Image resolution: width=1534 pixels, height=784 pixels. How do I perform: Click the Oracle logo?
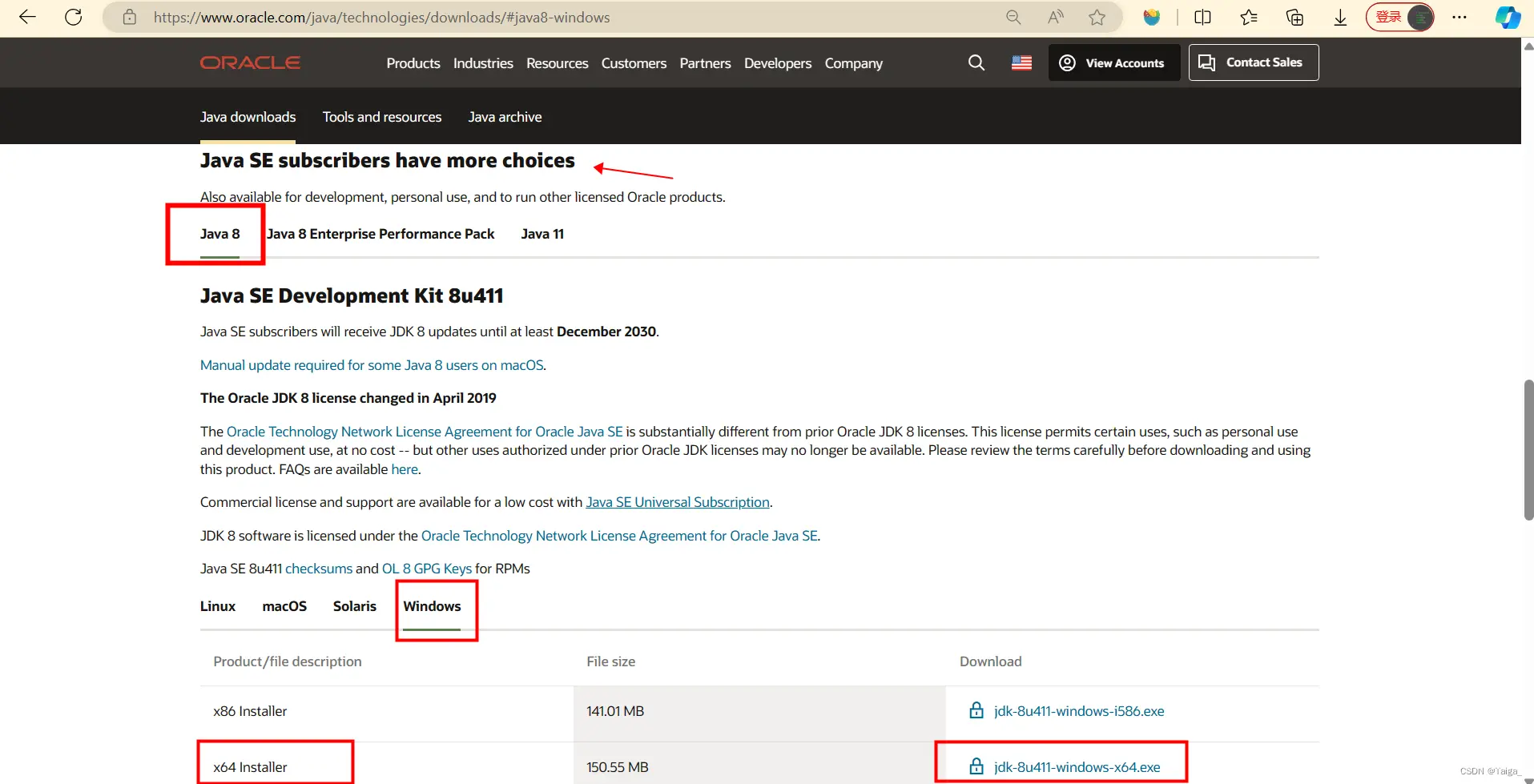click(250, 62)
